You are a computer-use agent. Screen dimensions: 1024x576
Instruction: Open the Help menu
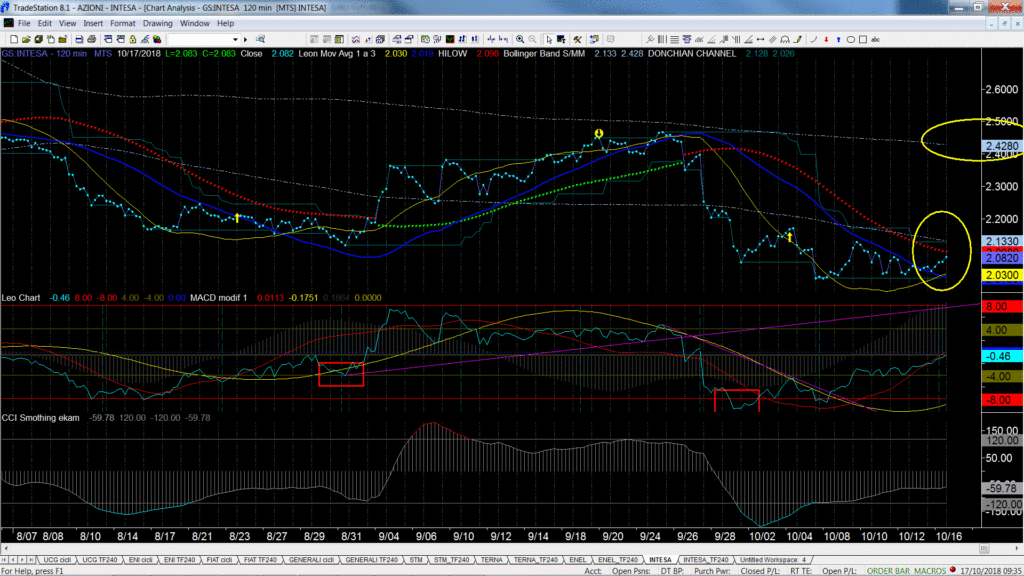tap(225, 24)
